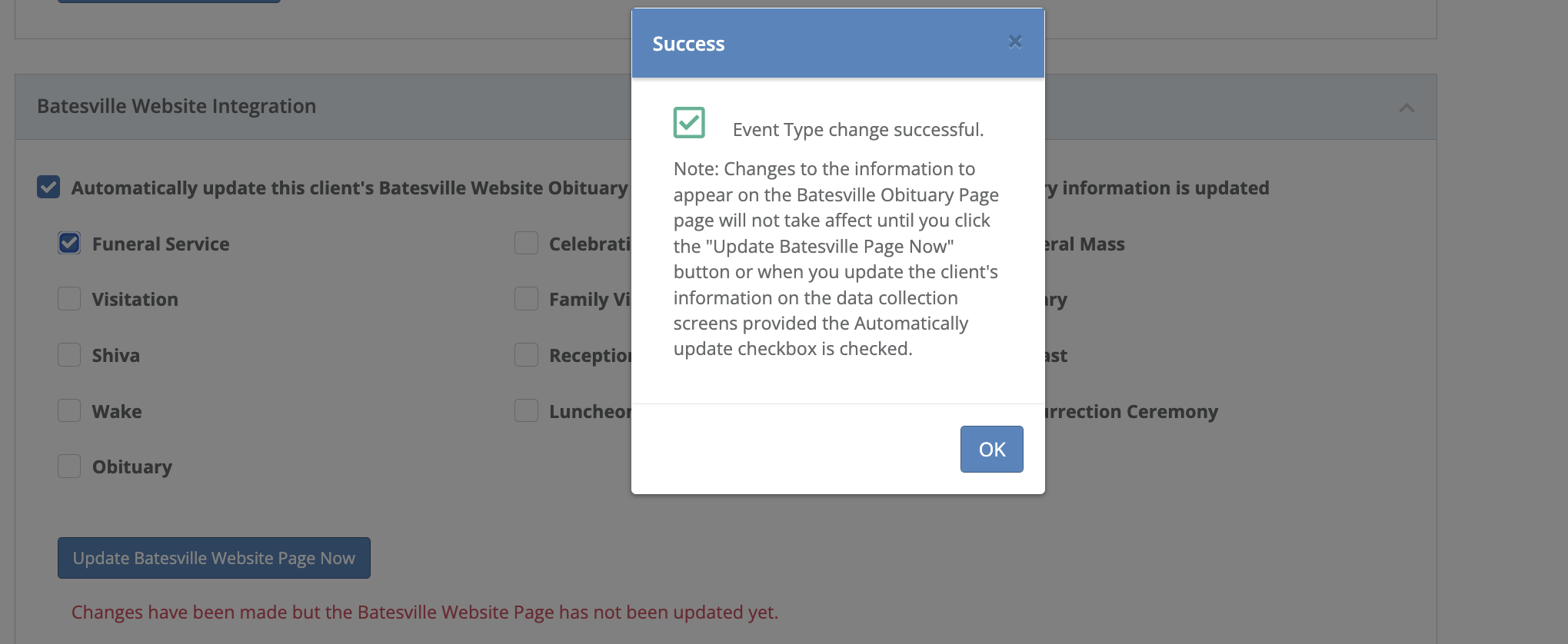Click the red not-updated warning message
Screen dimensions: 1568x644
pos(424,612)
